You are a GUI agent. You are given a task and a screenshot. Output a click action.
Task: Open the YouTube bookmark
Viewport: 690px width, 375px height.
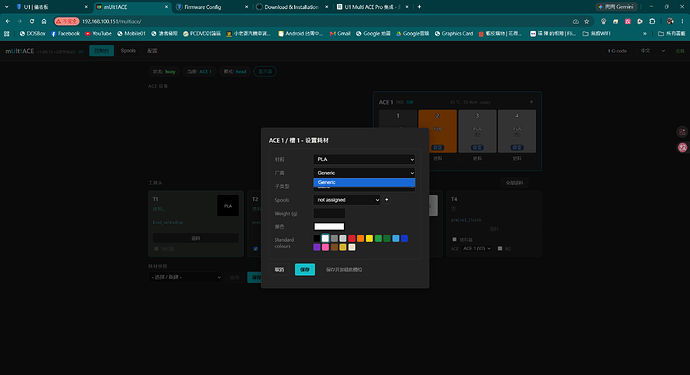(98, 33)
